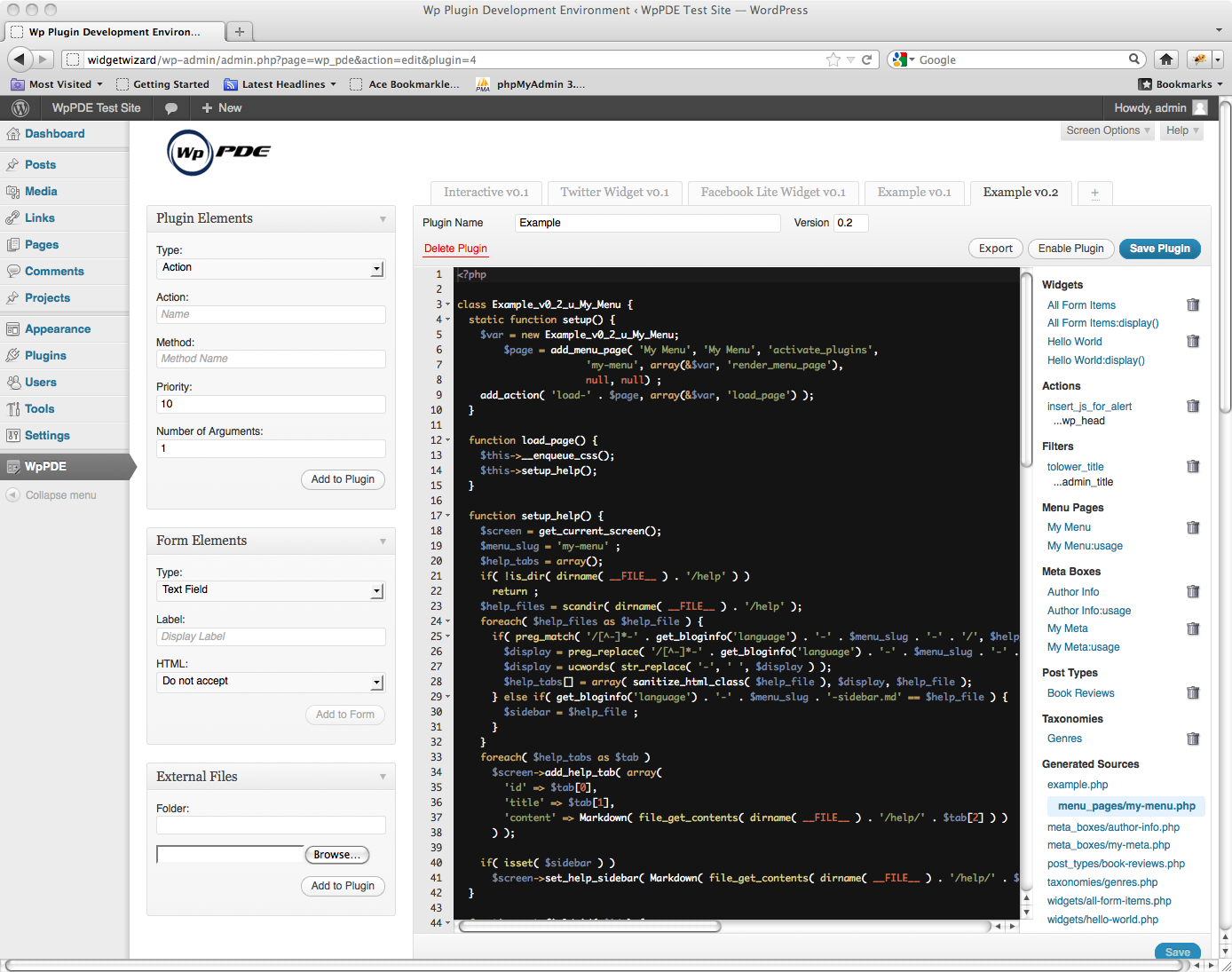Image resolution: width=1232 pixels, height=972 pixels.
Task: Reload the page with the refresh icon
Action: click(x=866, y=59)
